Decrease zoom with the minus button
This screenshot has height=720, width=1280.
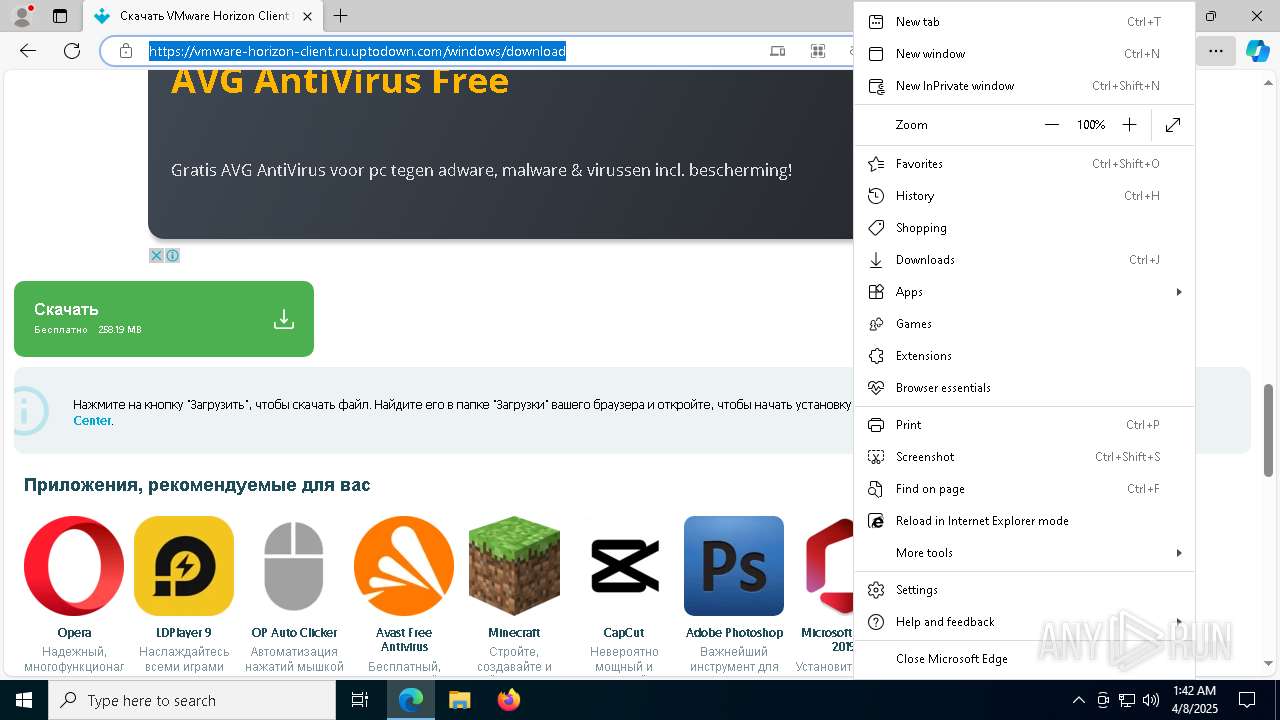(1051, 125)
